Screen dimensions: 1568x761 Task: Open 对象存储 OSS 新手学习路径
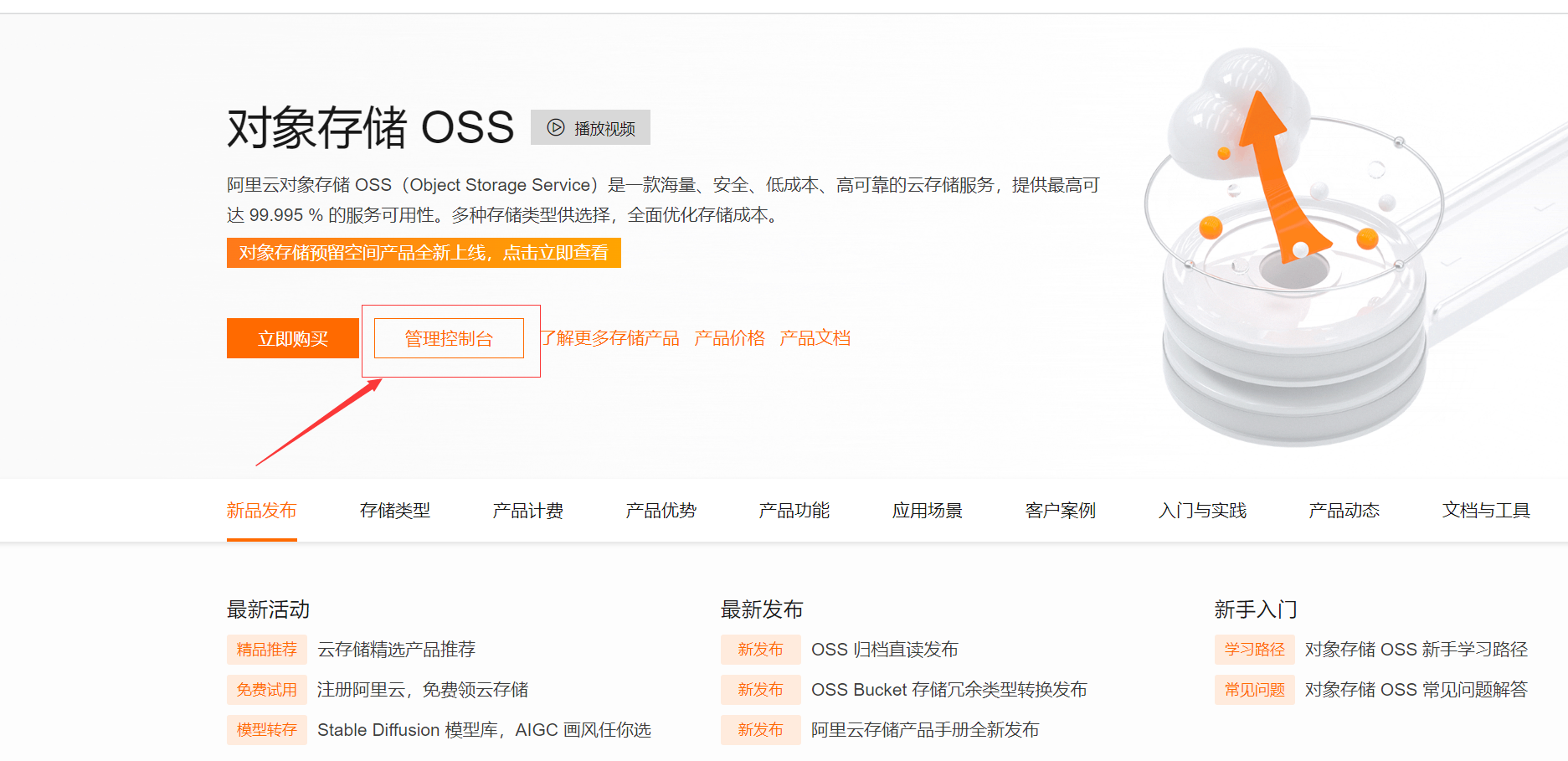(x=1416, y=649)
